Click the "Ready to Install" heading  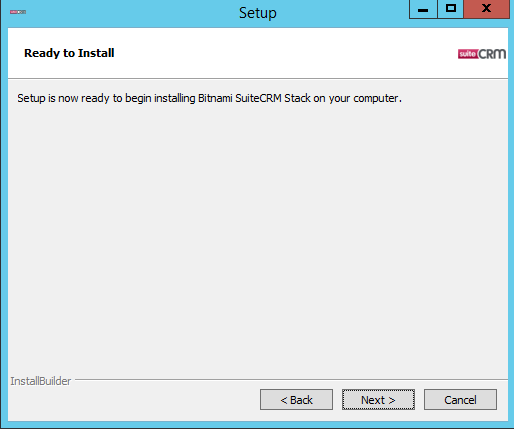[x=69, y=53]
